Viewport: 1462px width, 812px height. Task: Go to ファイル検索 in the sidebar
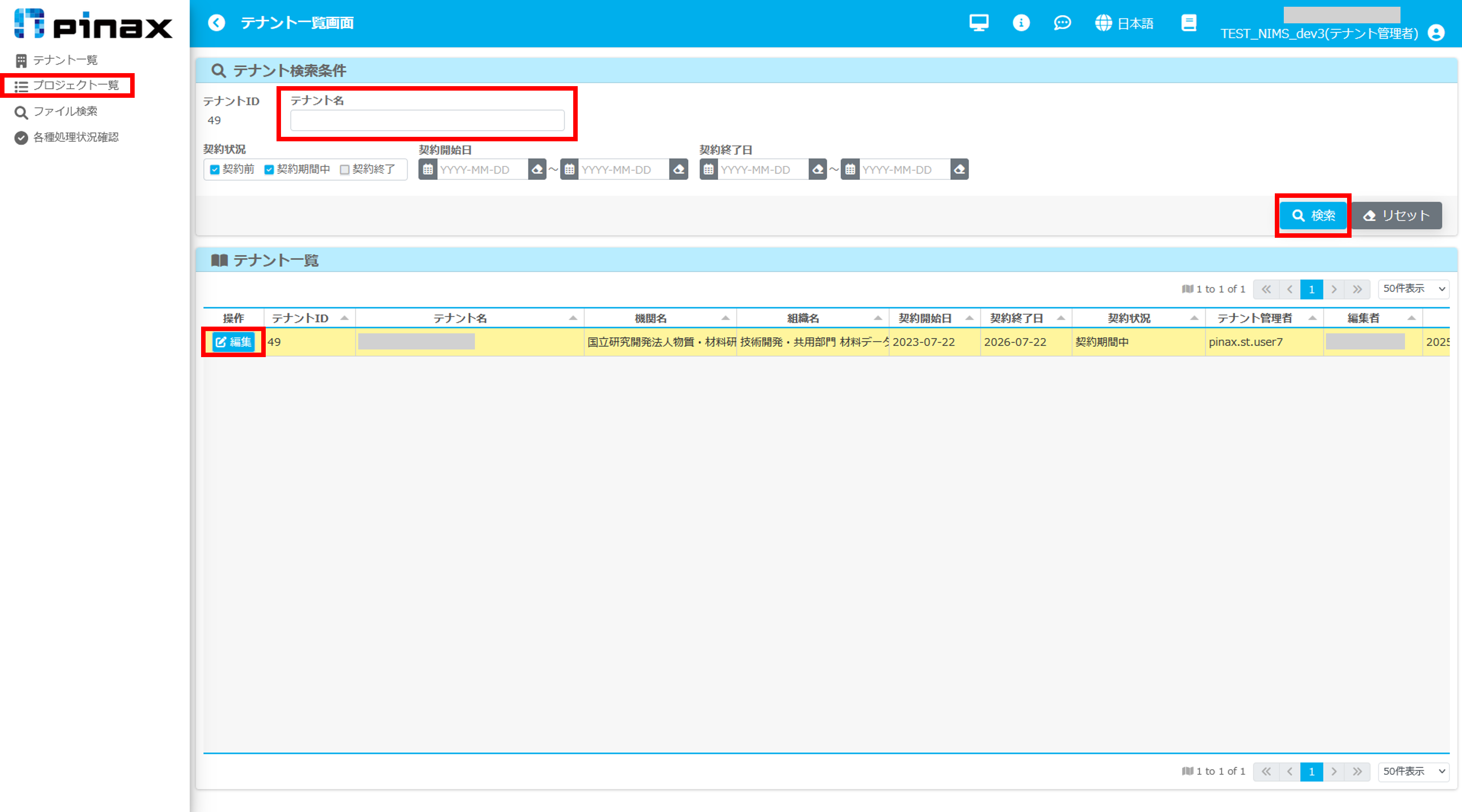point(65,111)
